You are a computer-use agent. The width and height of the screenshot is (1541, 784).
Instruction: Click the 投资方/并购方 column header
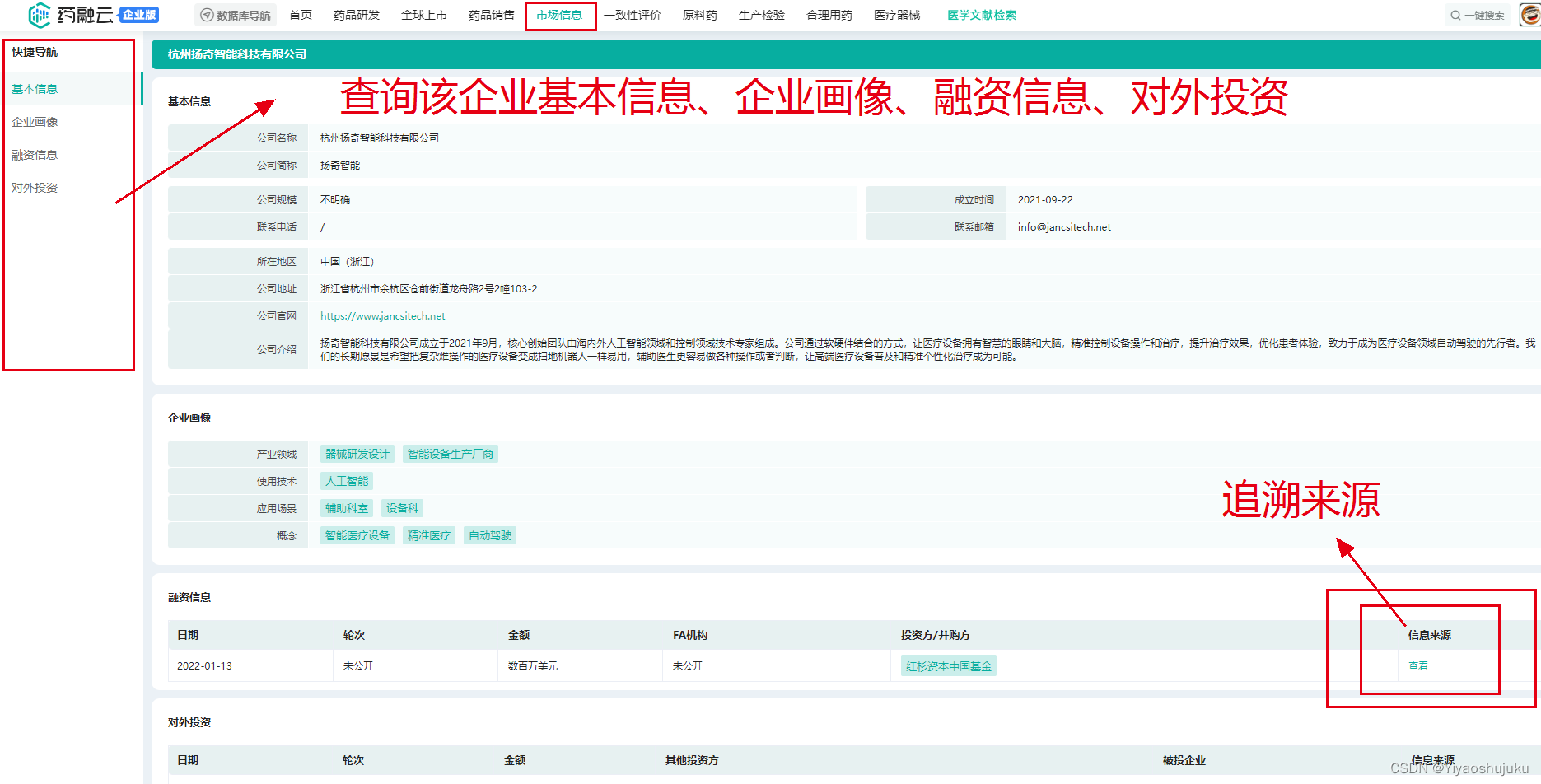pyautogui.click(x=936, y=635)
